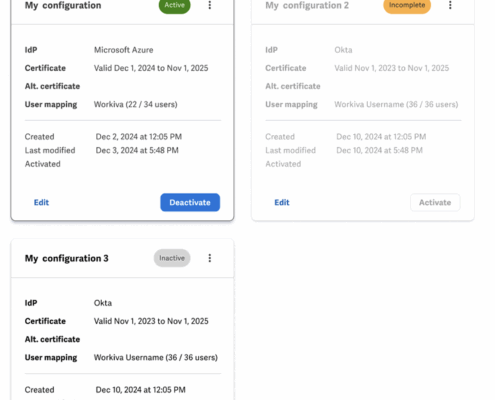This screenshot has height=400, width=495.
Task: Click Workiva Username mapping in configuration 3
Action: coord(156,357)
